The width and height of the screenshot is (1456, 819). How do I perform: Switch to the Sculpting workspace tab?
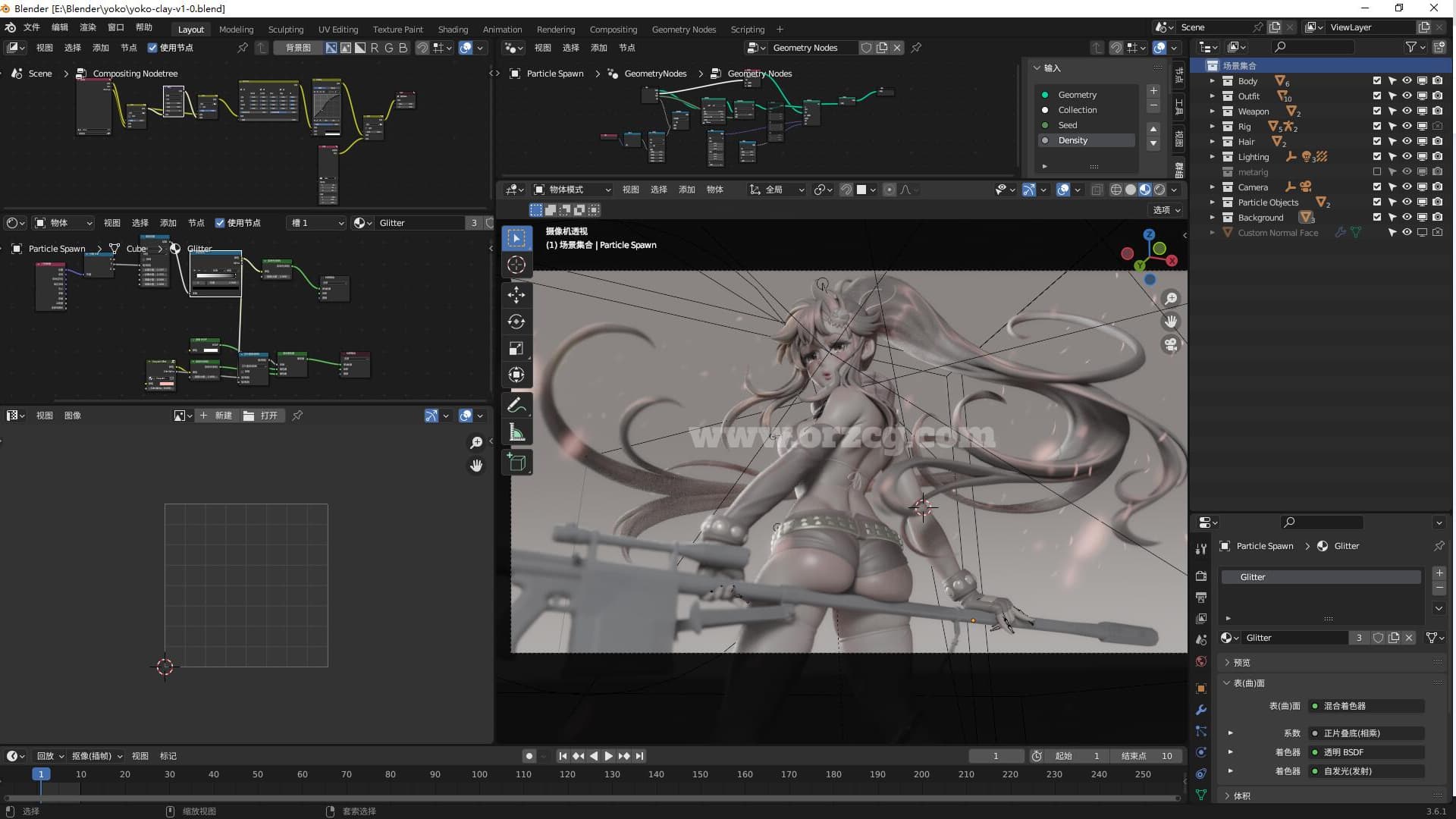[286, 30]
